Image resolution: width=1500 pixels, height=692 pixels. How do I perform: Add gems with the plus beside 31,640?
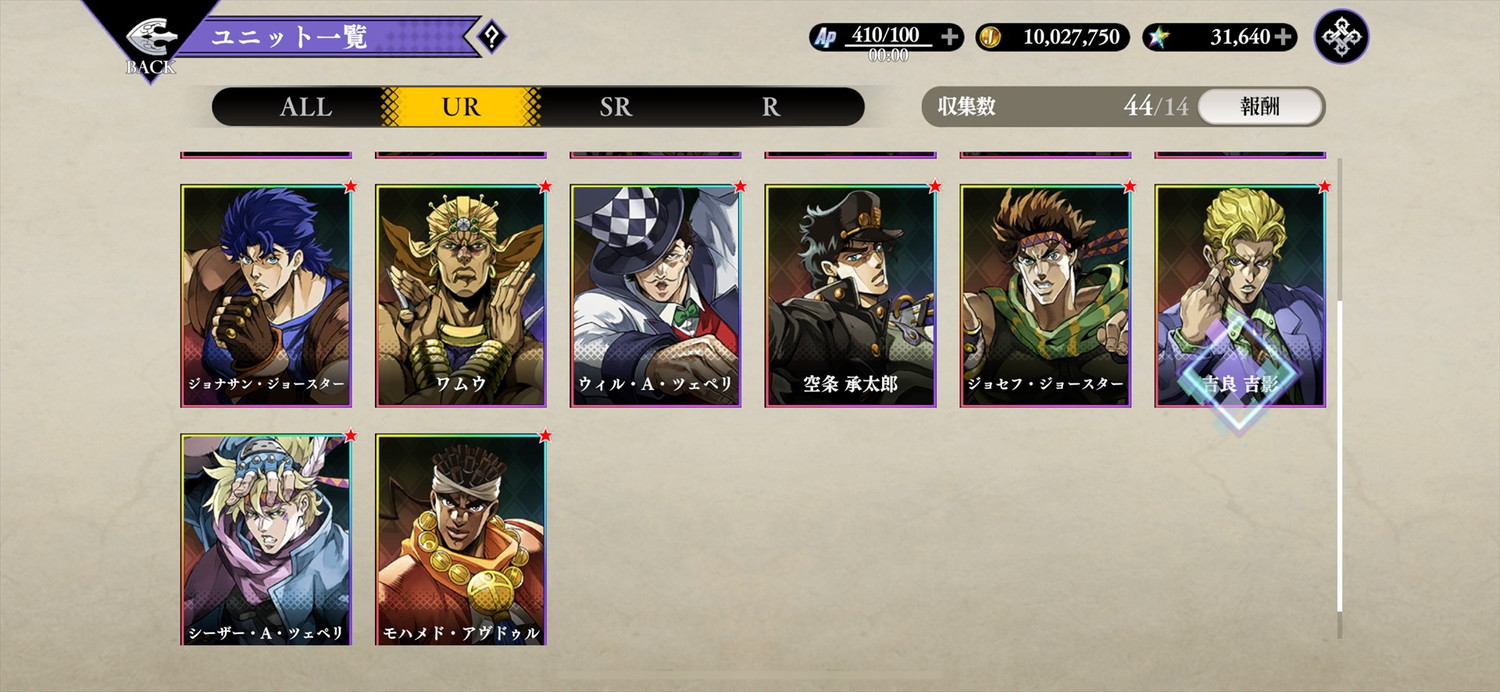[1284, 38]
